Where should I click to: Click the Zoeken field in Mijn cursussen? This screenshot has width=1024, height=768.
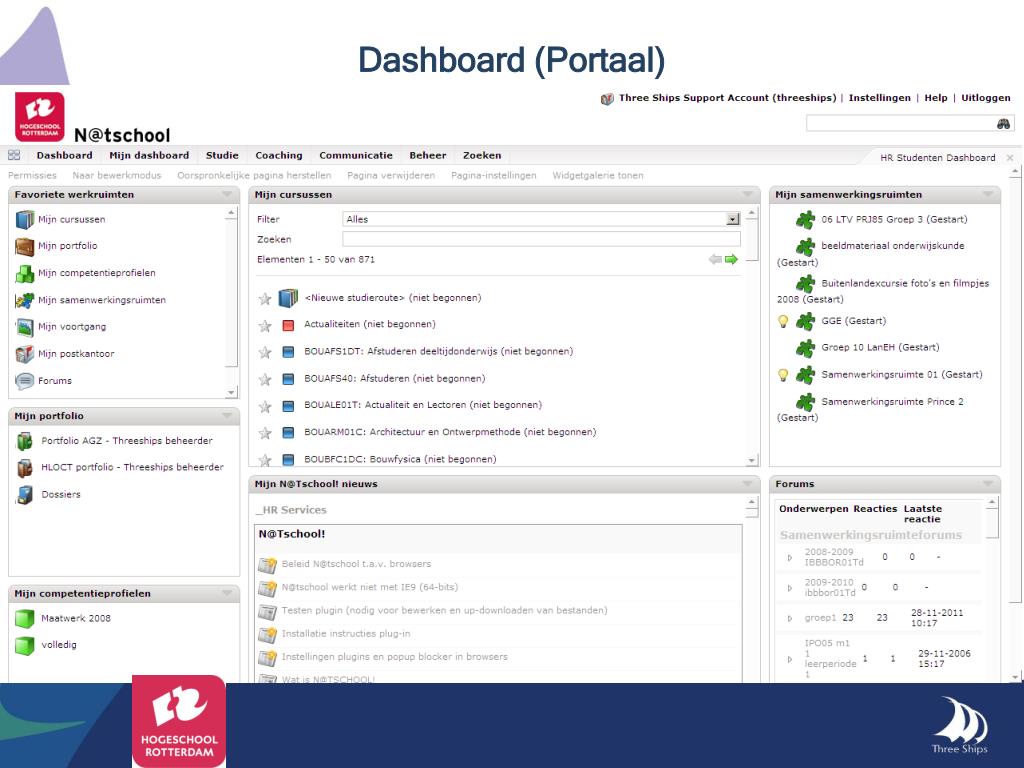541,240
